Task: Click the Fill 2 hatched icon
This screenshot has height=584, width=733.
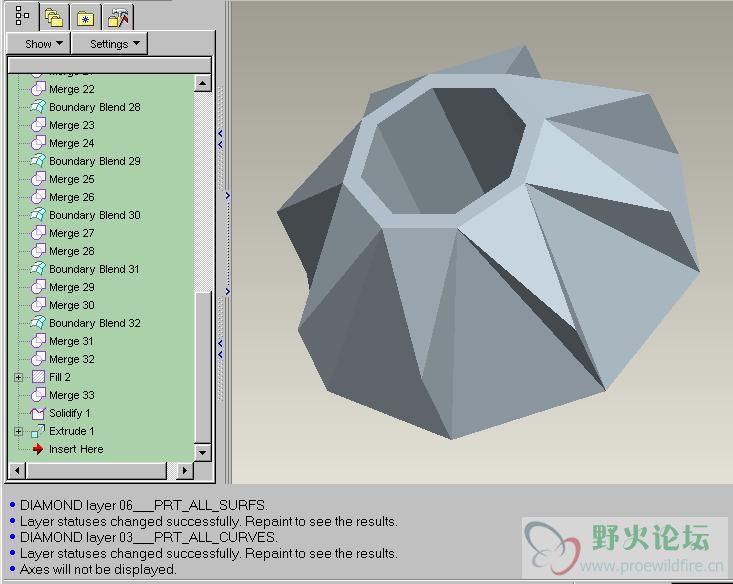Action: pos(38,377)
